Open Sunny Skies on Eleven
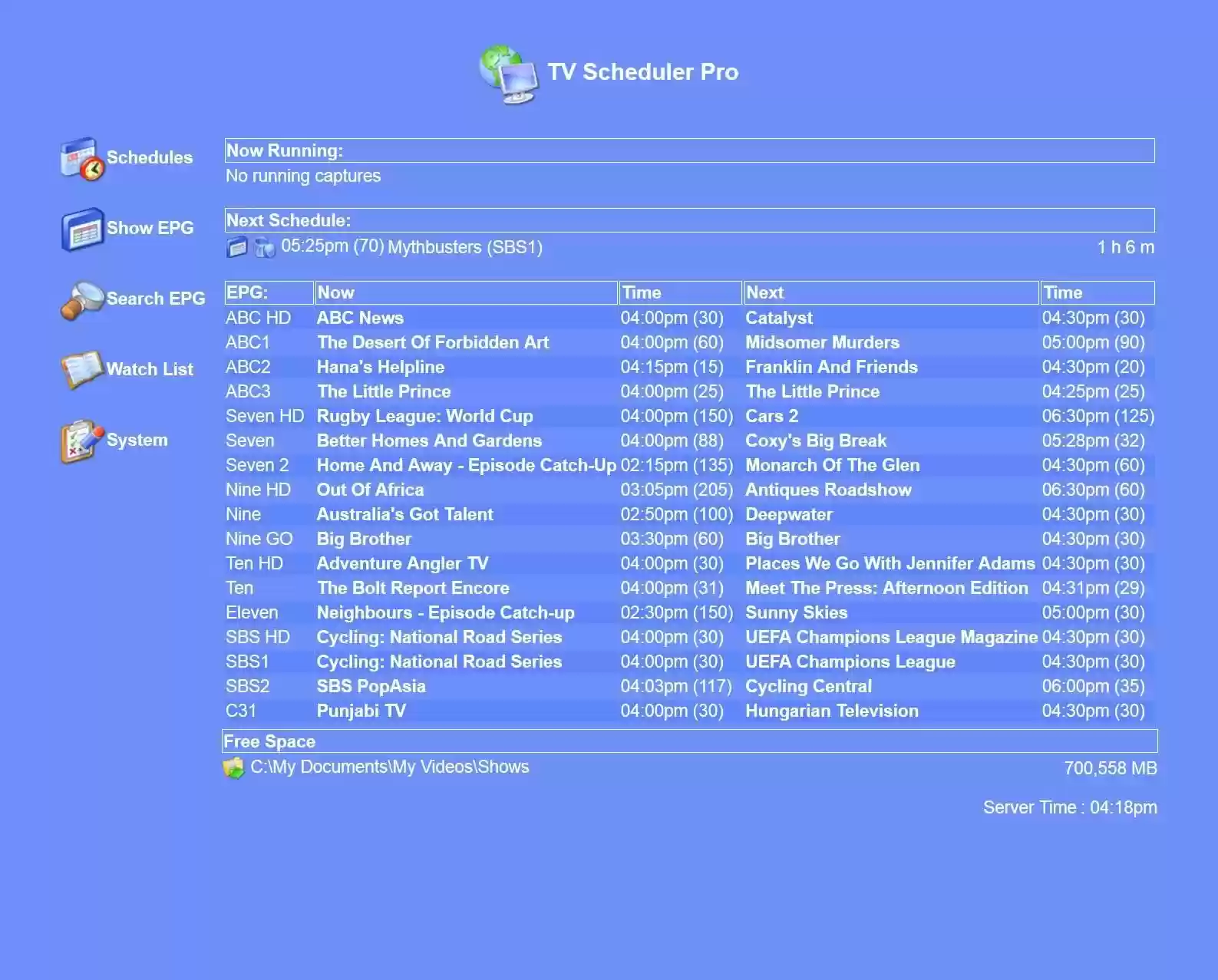 797,612
